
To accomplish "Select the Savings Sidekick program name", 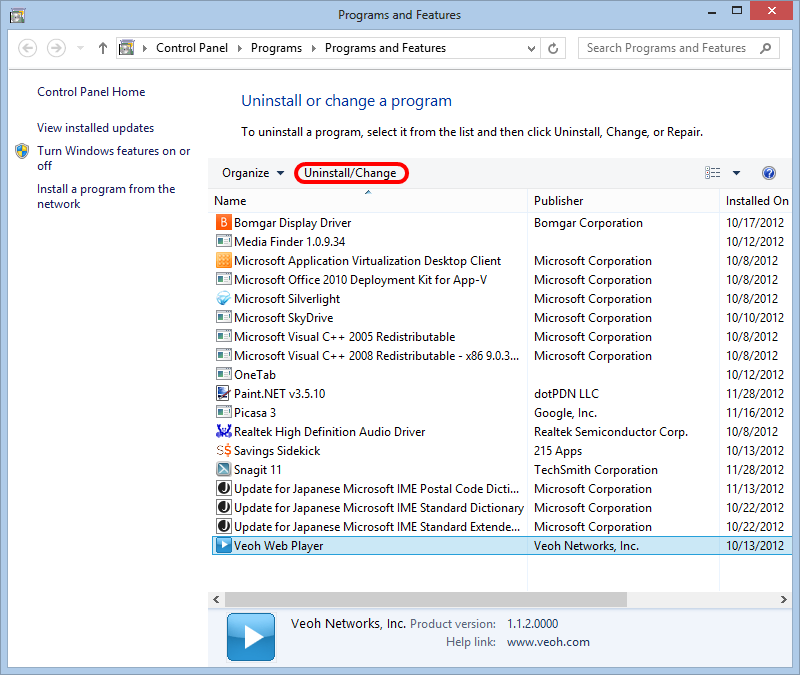I will pyautogui.click(x=277, y=451).
